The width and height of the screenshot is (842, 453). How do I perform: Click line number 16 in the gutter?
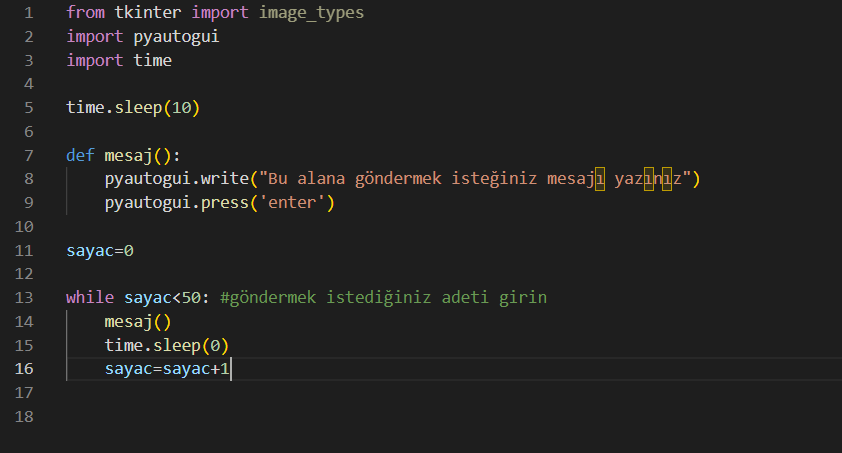(x=24, y=369)
